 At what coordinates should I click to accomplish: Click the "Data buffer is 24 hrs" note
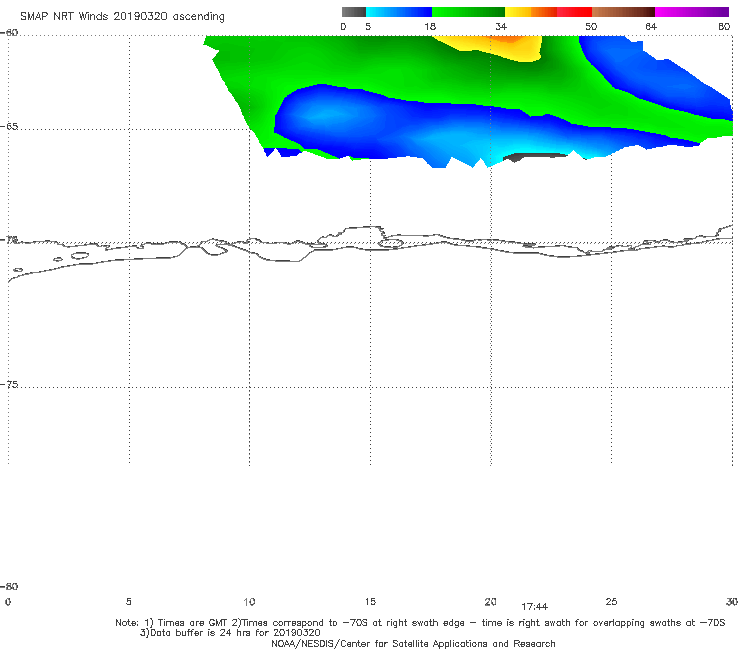click(230, 633)
